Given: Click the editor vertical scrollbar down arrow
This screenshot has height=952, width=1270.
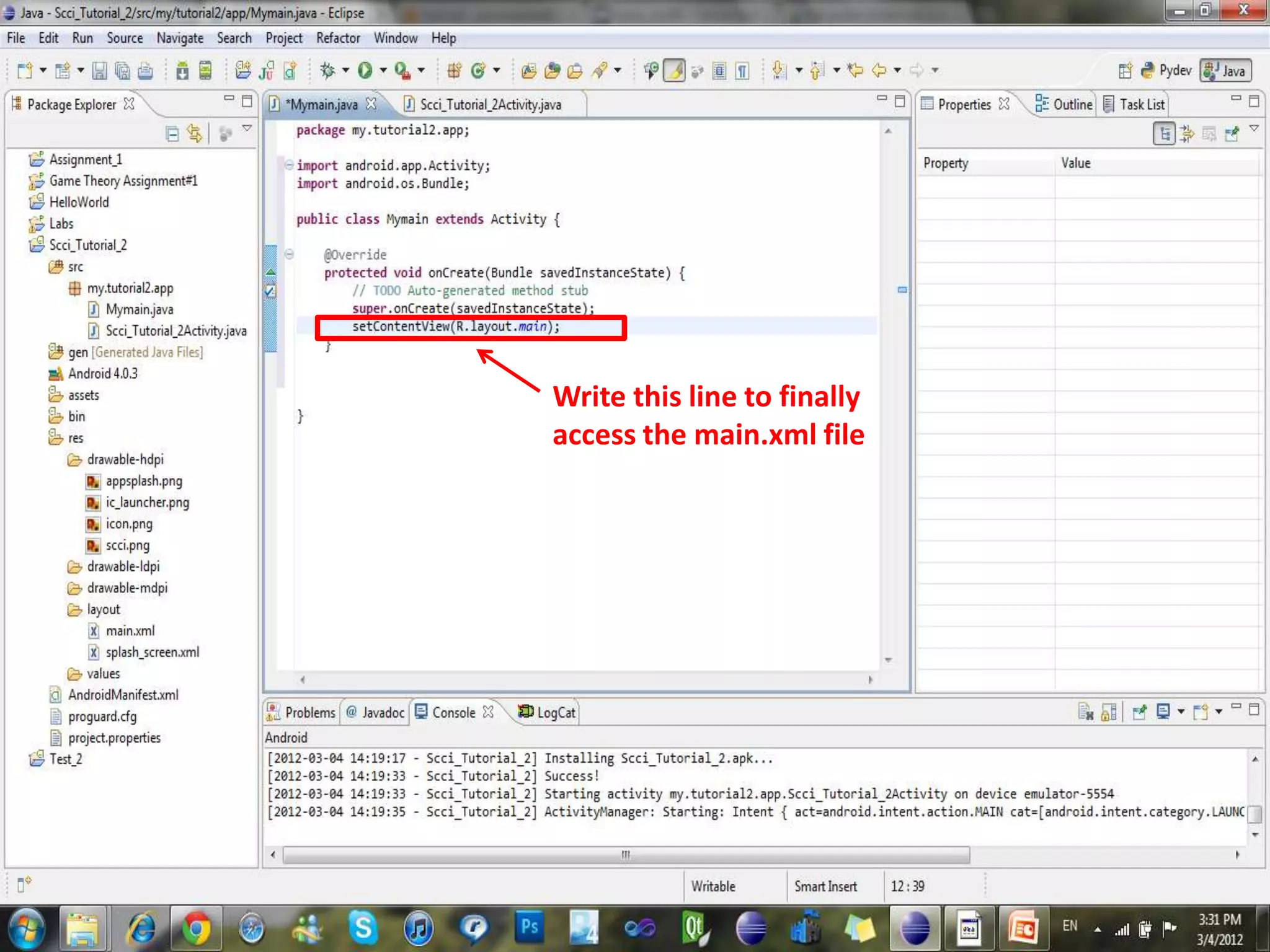Looking at the screenshot, I should (x=888, y=660).
